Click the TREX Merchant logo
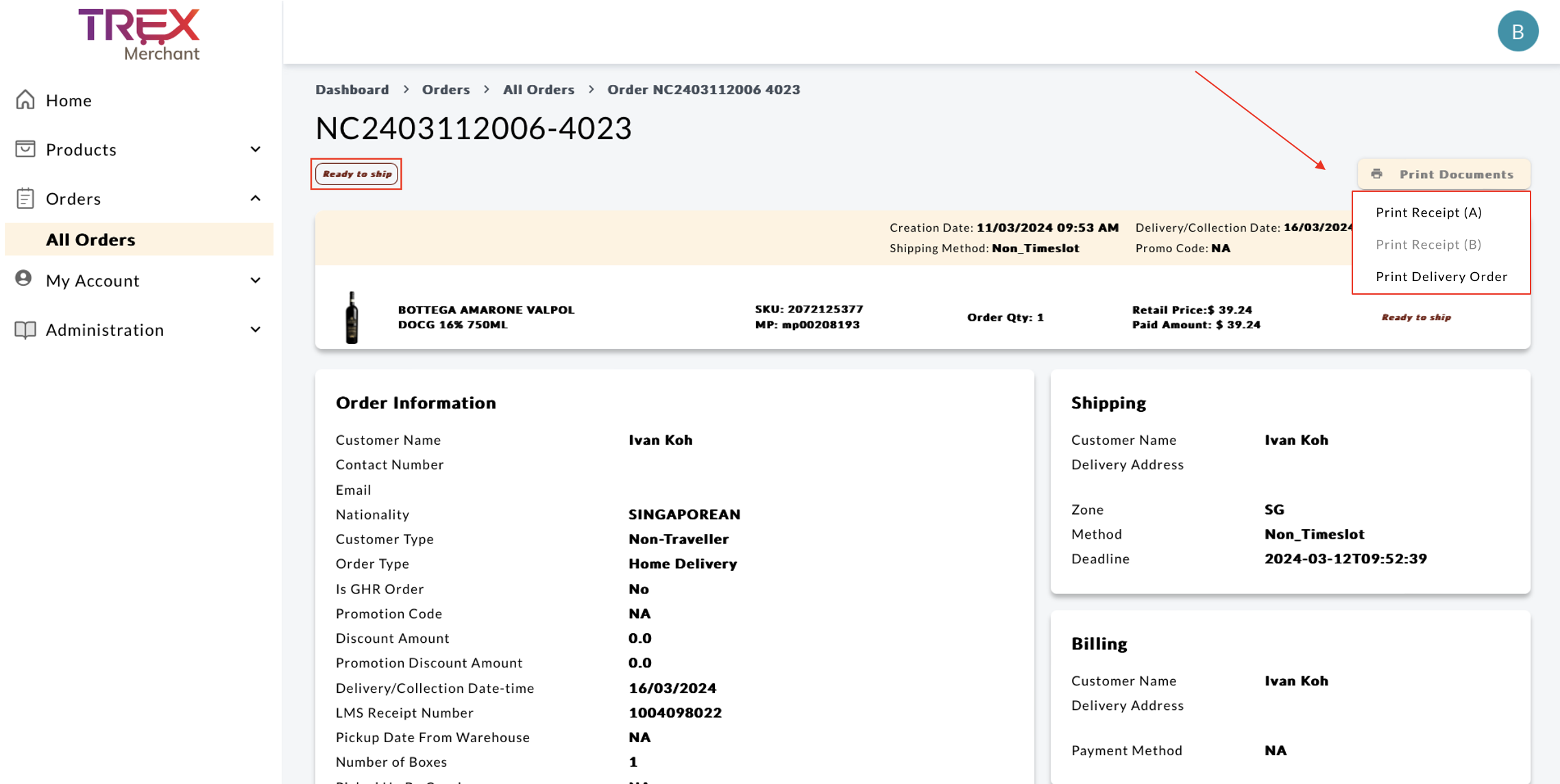This screenshot has width=1560, height=784. tap(140, 34)
